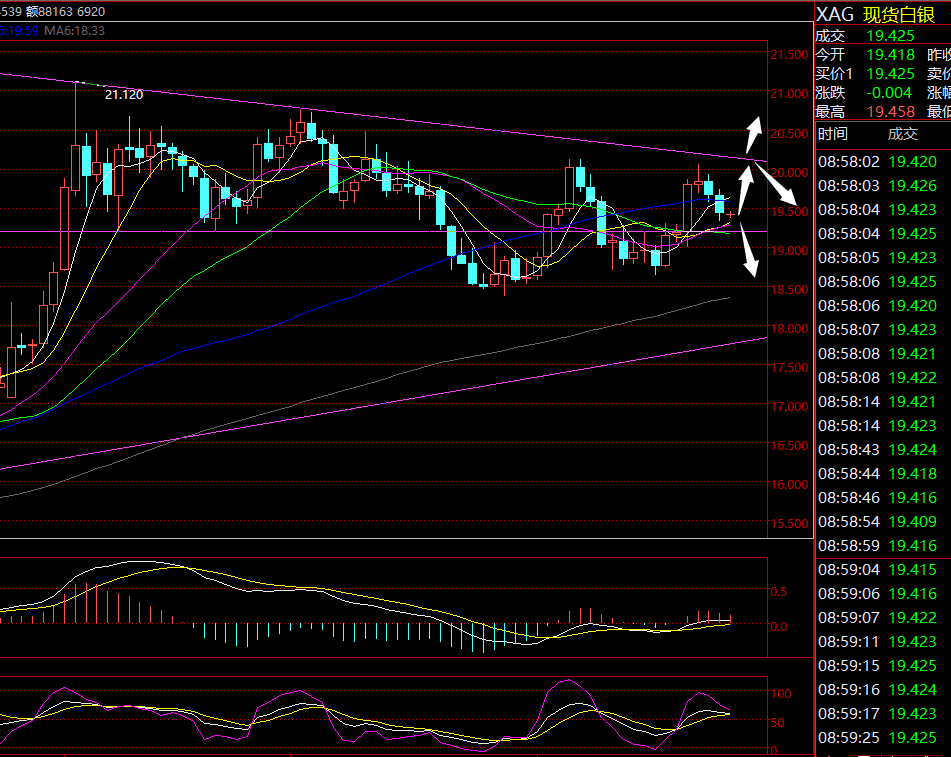Click the MACD 0.0 axis label
This screenshot has height=757, width=951.
pos(779,626)
